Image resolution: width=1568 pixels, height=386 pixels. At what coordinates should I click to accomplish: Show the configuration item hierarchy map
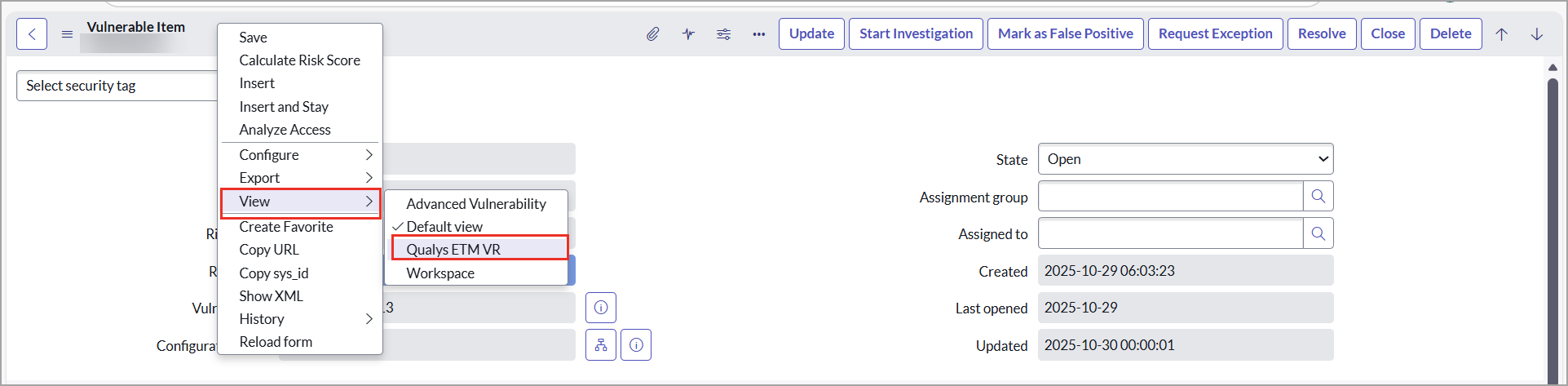tap(601, 345)
